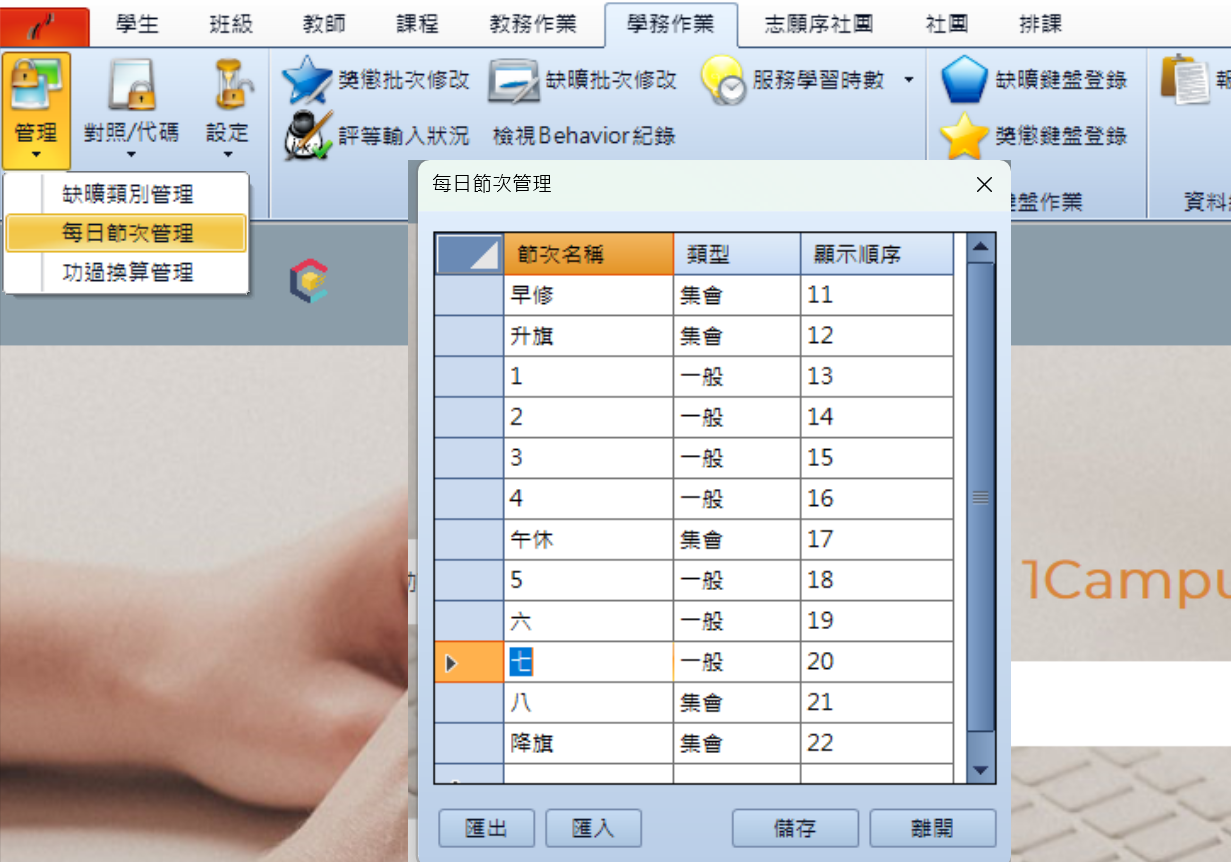This screenshot has width=1231, height=862.
Task: Switch to the 班級 tab
Action: 231,25
